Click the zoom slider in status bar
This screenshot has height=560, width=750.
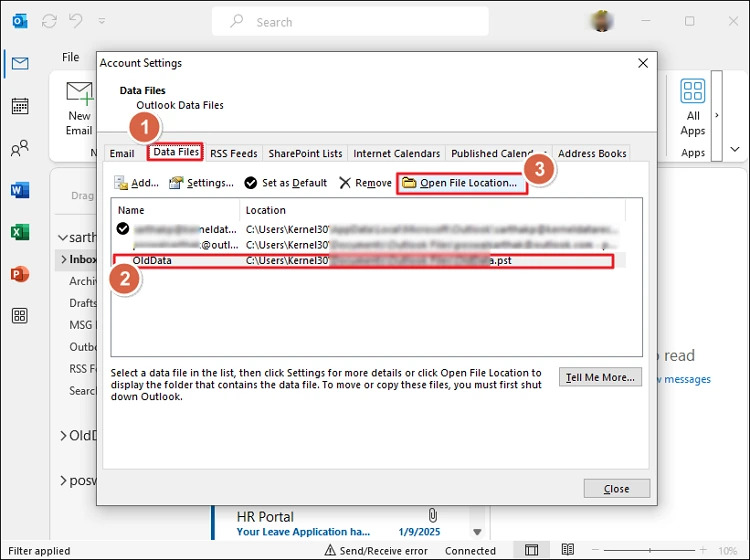click(649, 550)
